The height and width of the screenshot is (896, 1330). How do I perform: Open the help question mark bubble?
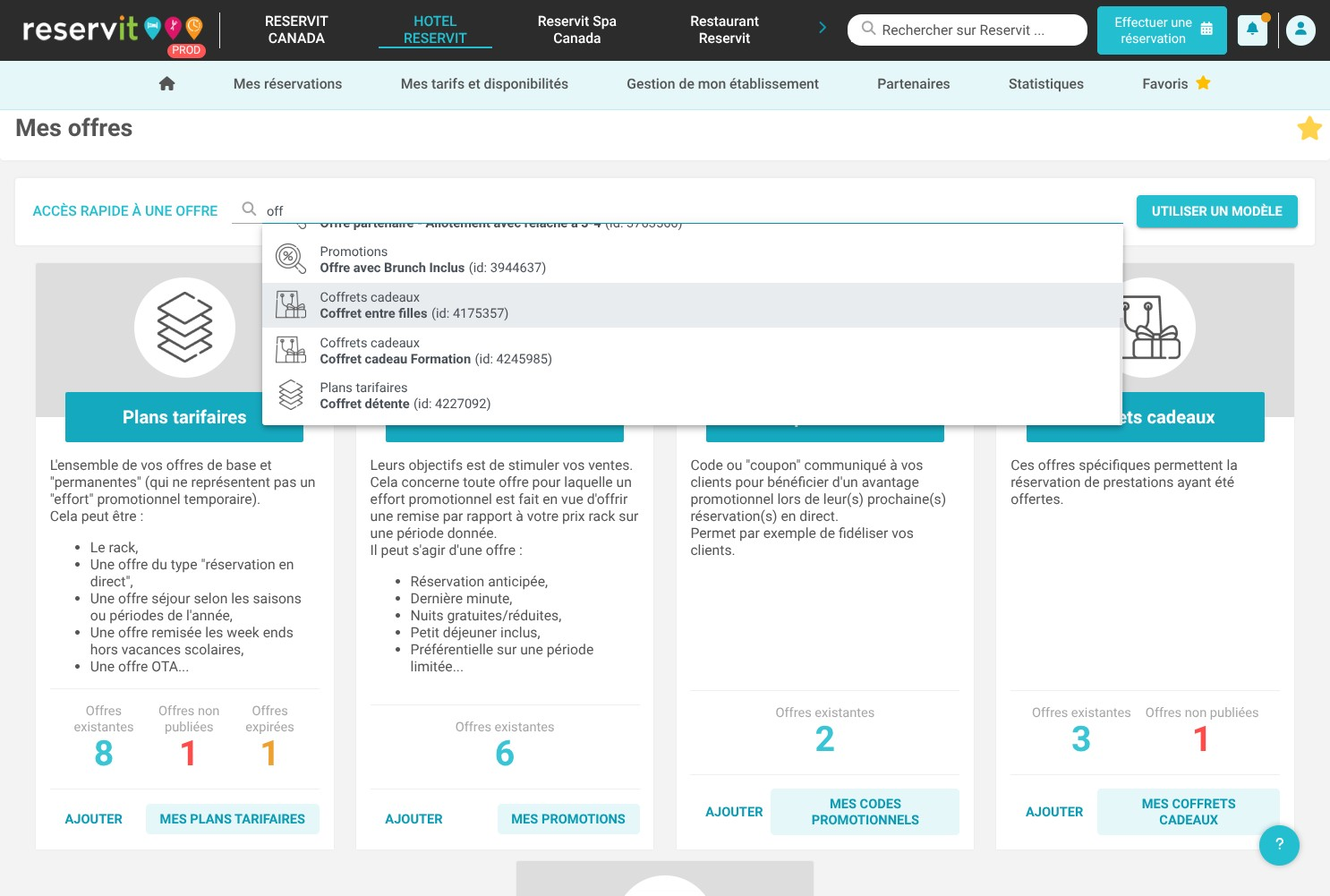1279,845
